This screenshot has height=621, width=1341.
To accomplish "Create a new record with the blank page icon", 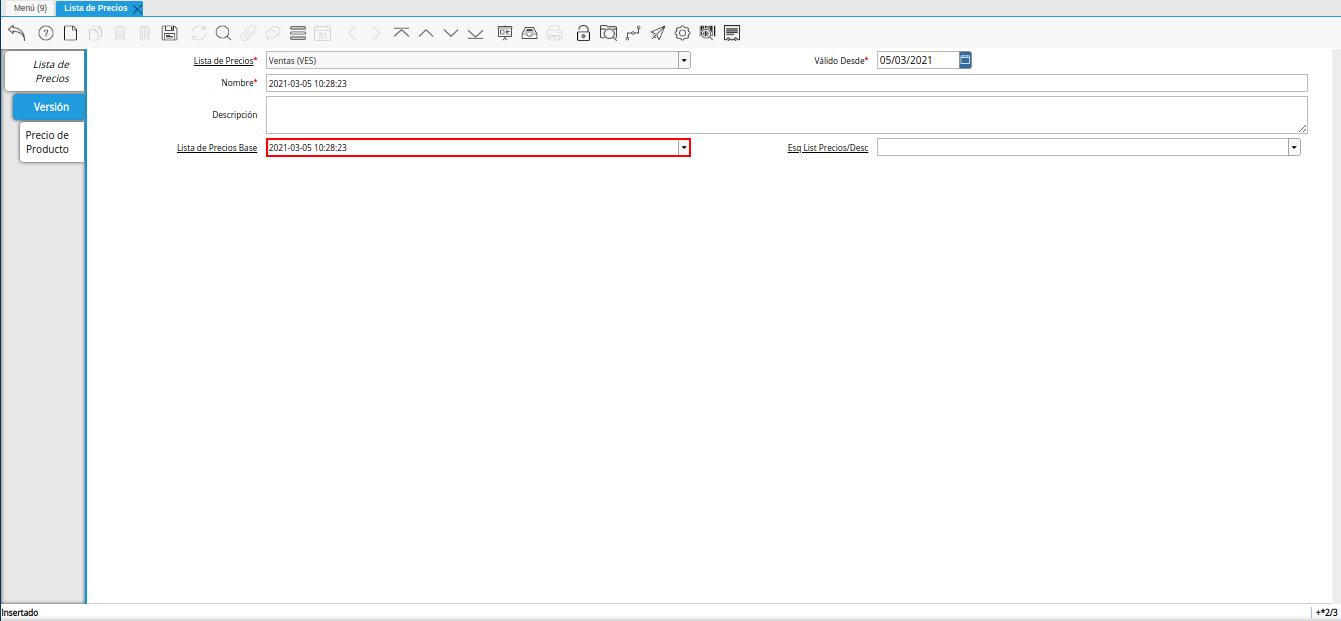I will coord(70,33).
